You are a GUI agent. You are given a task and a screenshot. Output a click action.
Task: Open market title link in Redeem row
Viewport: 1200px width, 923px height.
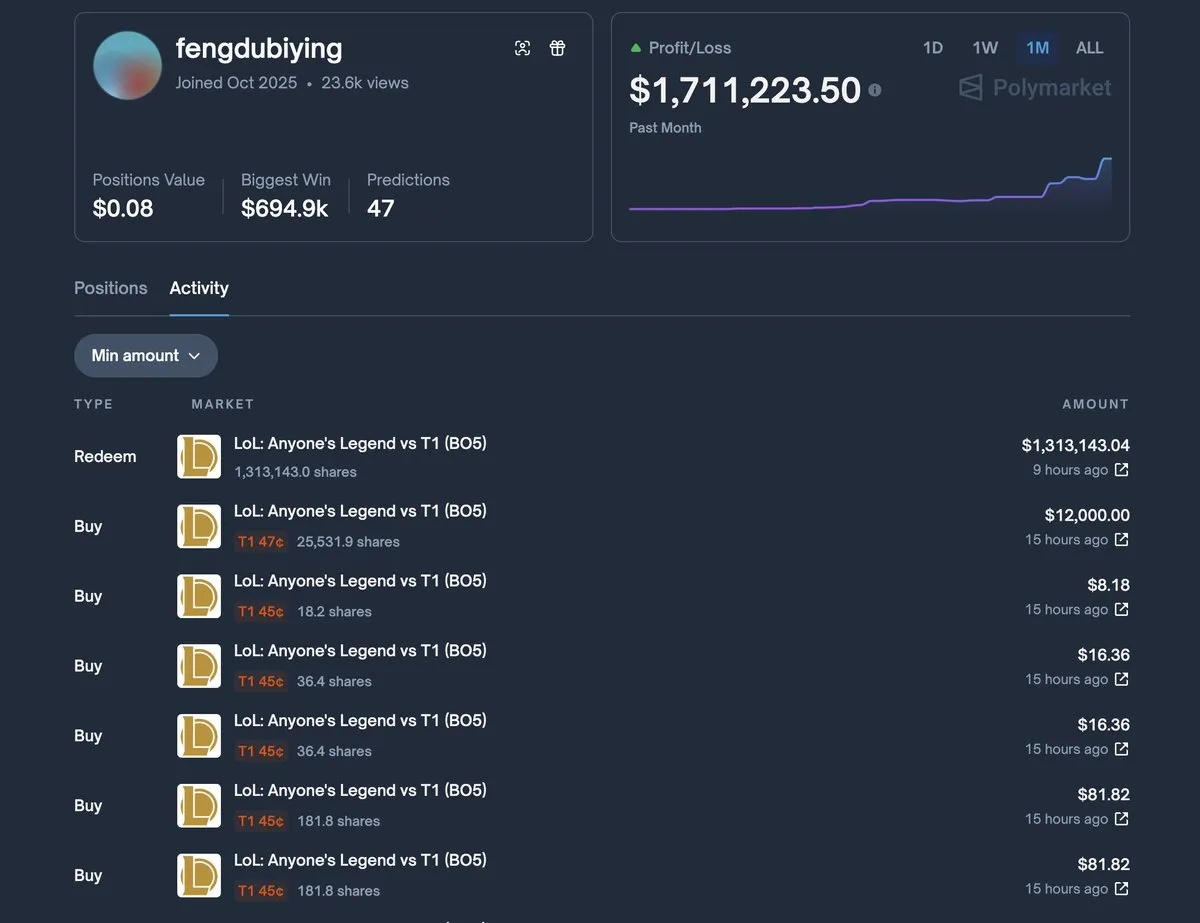pyautogui.click(x=360, y=443)
